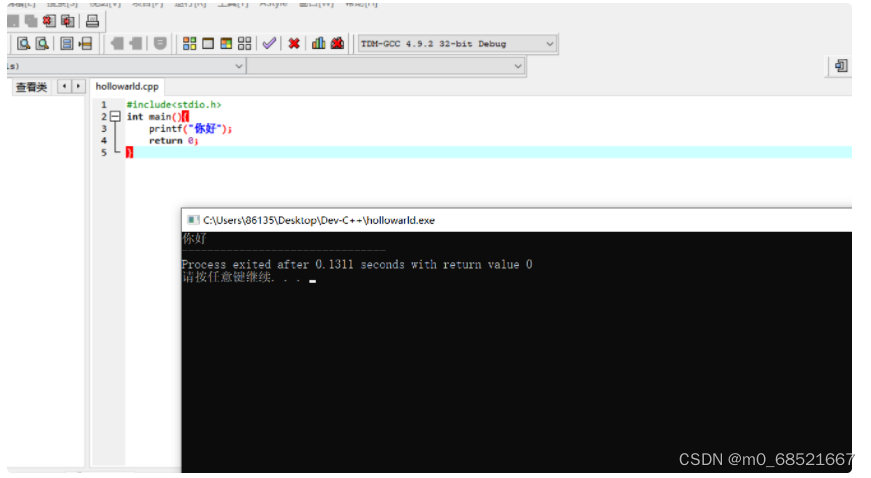
Task: Click the bar chart Profile Analysis icon
Action: (318, 43)
